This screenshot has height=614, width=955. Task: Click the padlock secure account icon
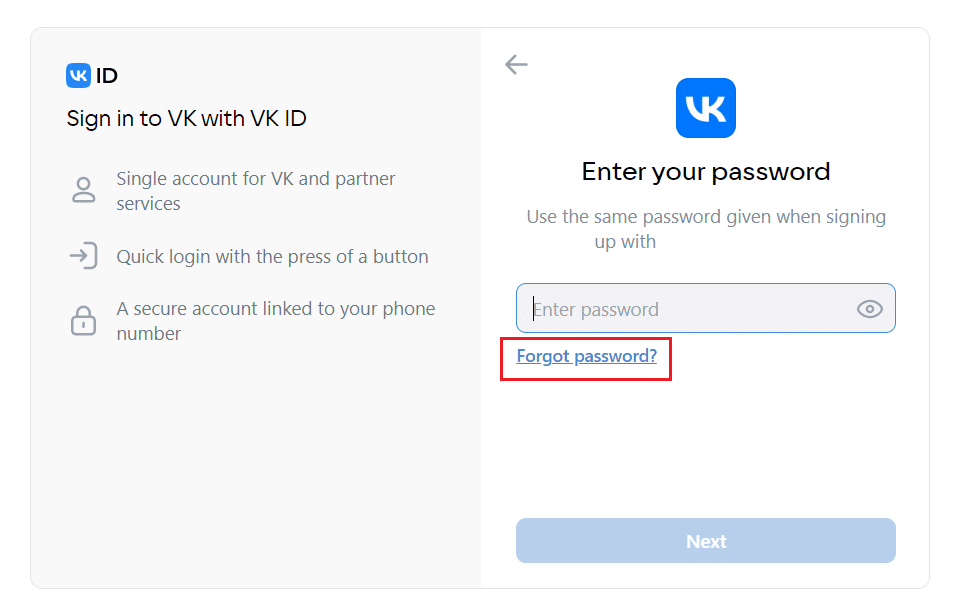(83, 320)
